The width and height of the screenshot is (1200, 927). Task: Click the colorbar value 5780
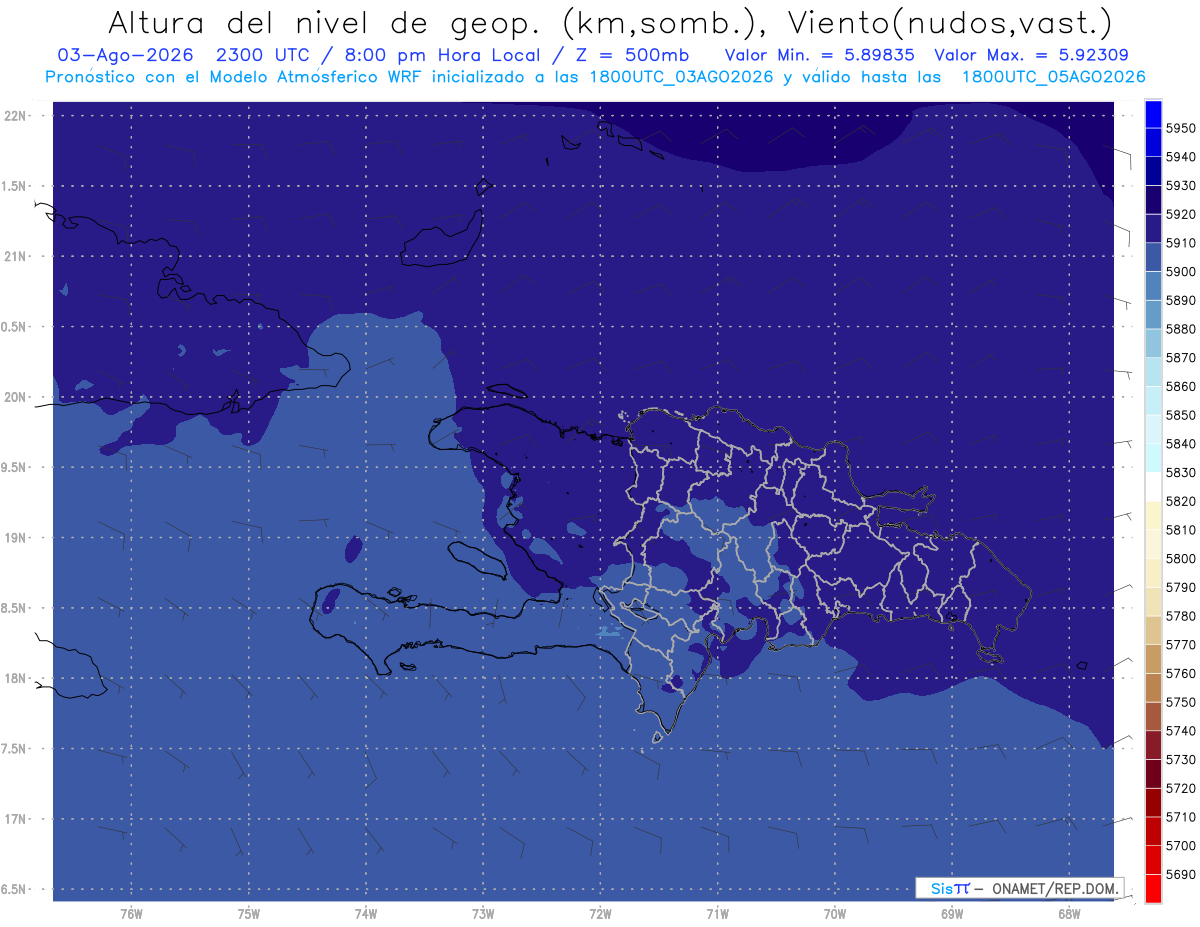1181,616
